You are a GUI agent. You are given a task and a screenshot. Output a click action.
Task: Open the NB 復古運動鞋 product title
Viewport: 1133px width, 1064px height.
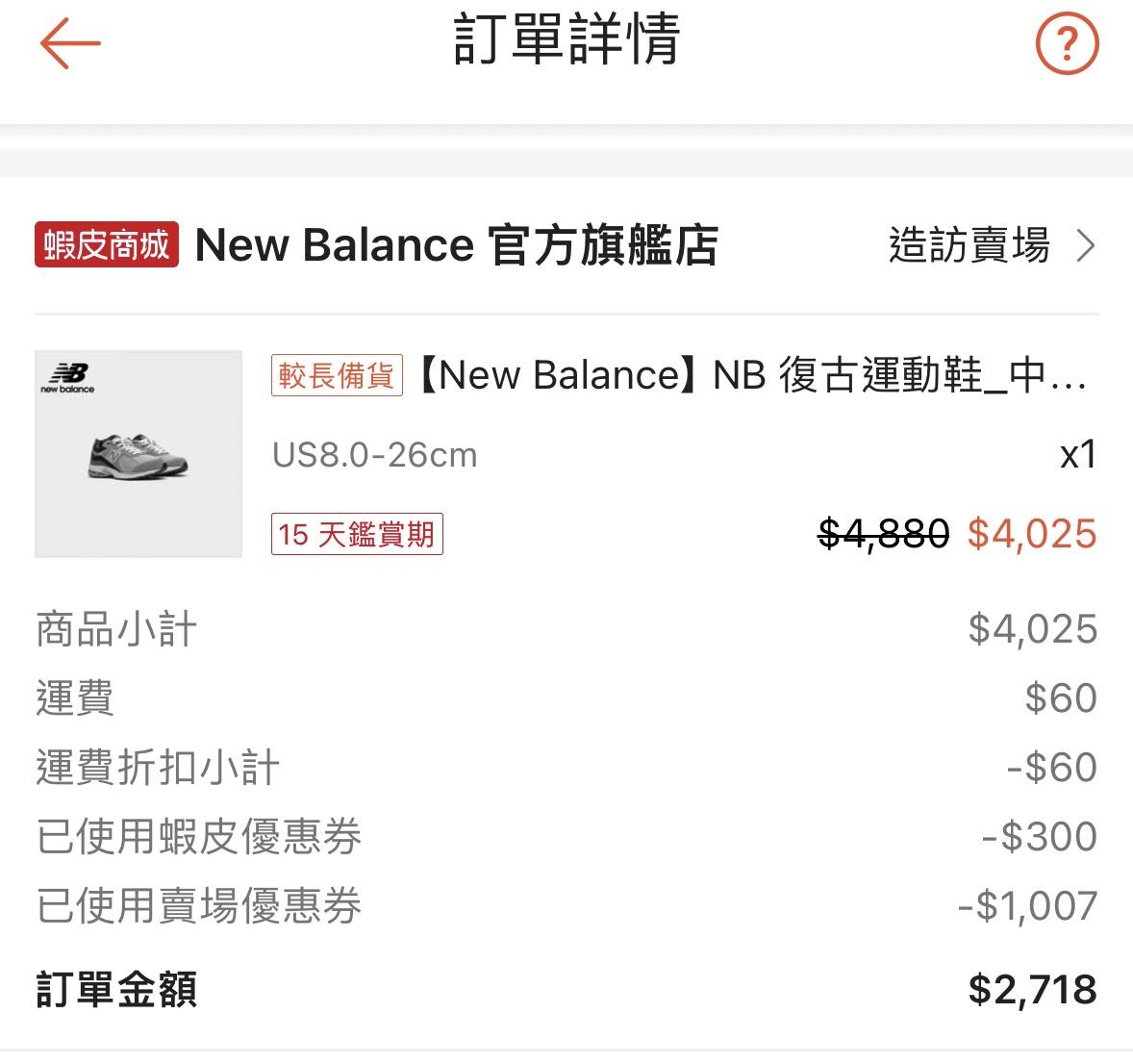tap(753, 375)
